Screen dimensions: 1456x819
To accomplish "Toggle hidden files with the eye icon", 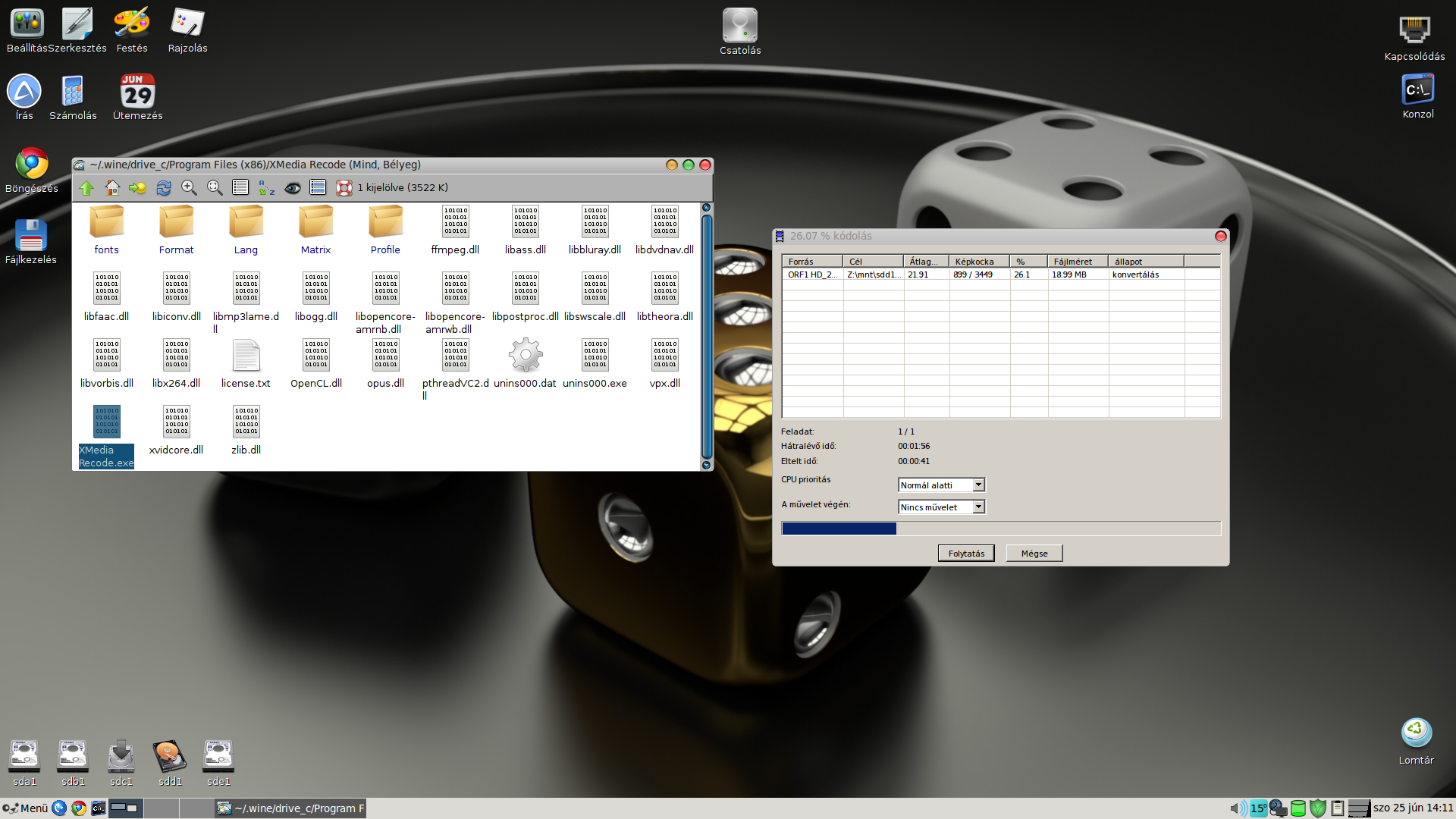I will pos(293,188).
